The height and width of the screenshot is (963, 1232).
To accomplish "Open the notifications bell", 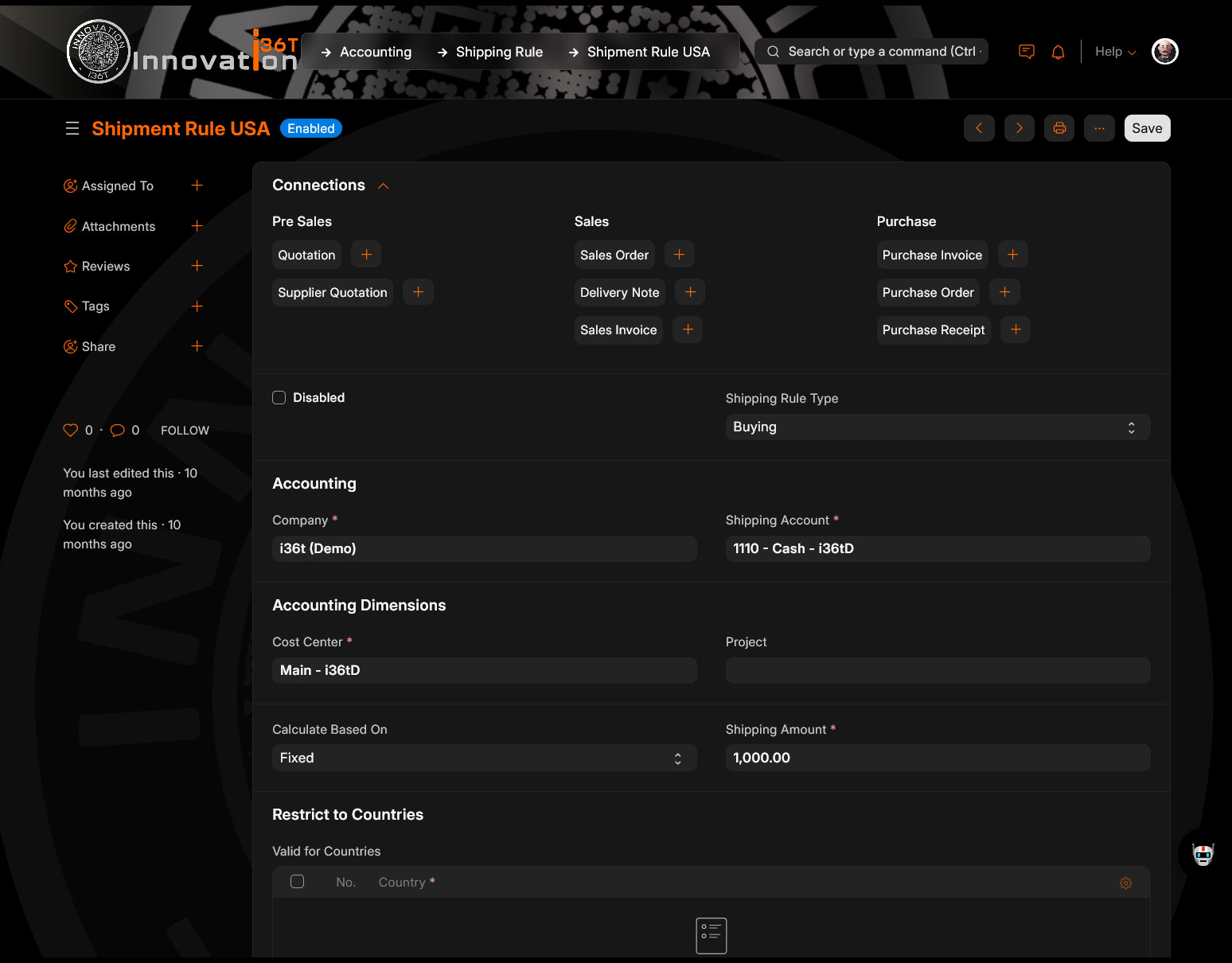I will (x=1058, y=53).
